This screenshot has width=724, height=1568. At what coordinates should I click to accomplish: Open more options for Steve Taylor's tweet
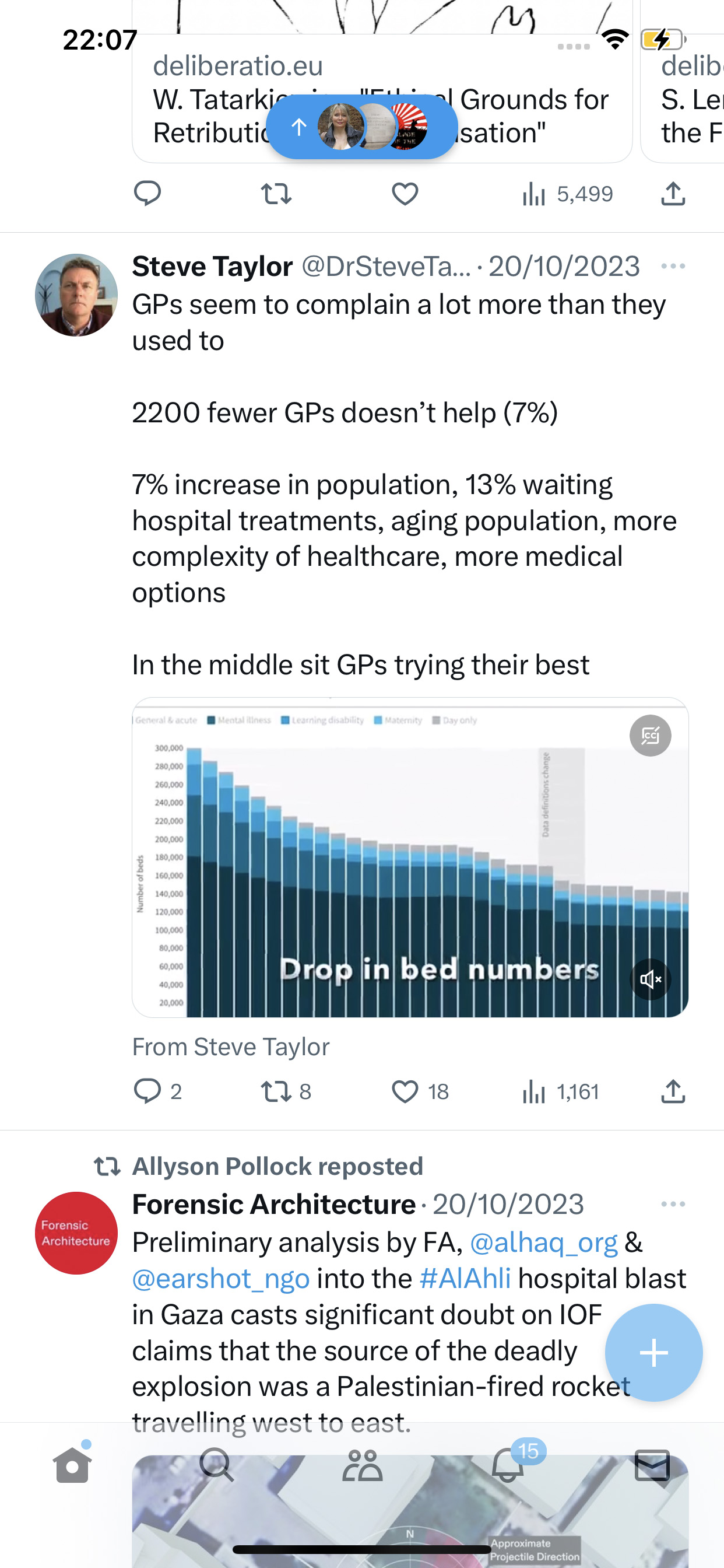pos(673,266)
